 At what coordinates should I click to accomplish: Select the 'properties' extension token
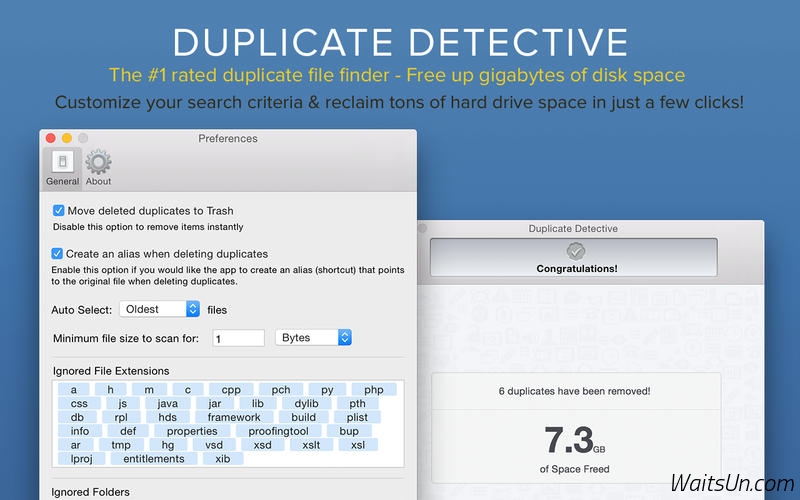(192, 431)
